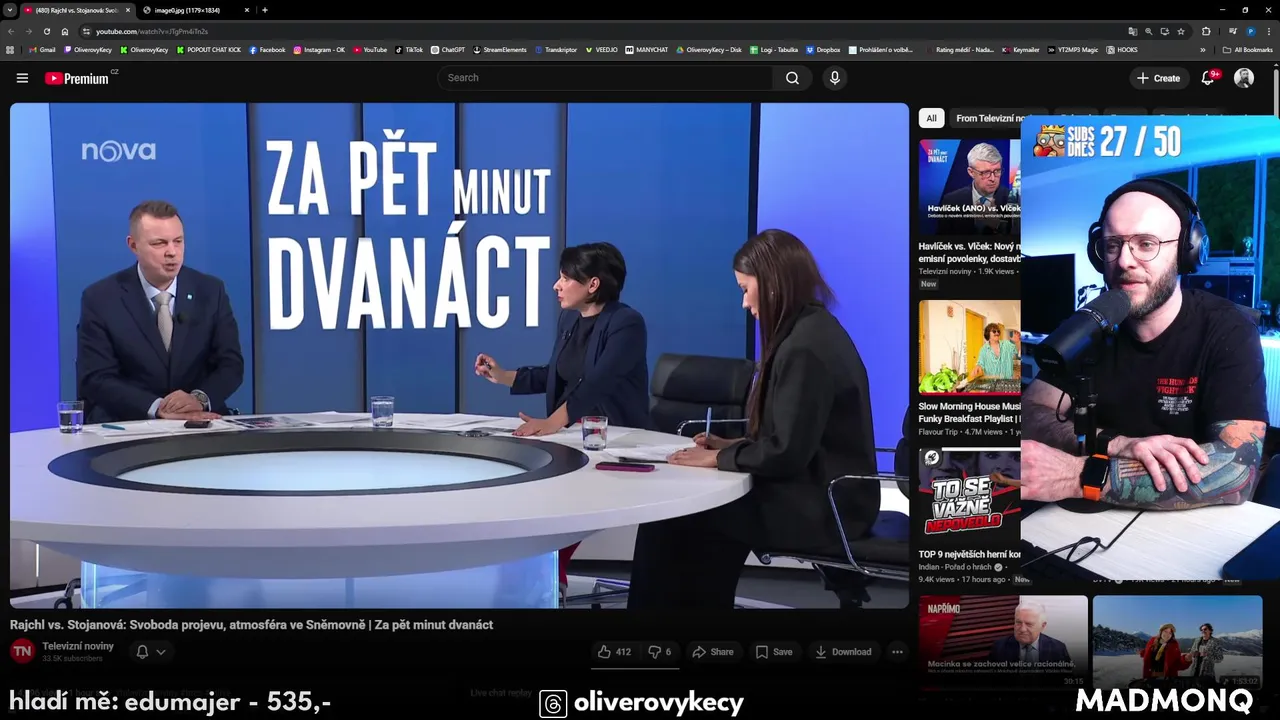This screenshot has width=1280, height=720.
Task: Click the search magnifier button
Action: [x=792, y=78]
